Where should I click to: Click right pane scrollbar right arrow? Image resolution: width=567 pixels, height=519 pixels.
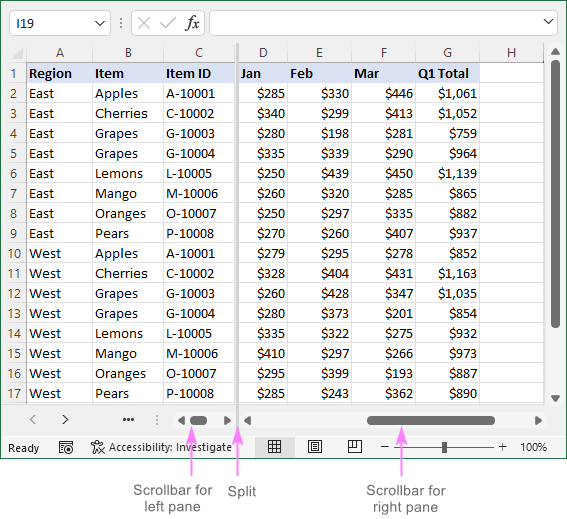[x=538, y=420]
